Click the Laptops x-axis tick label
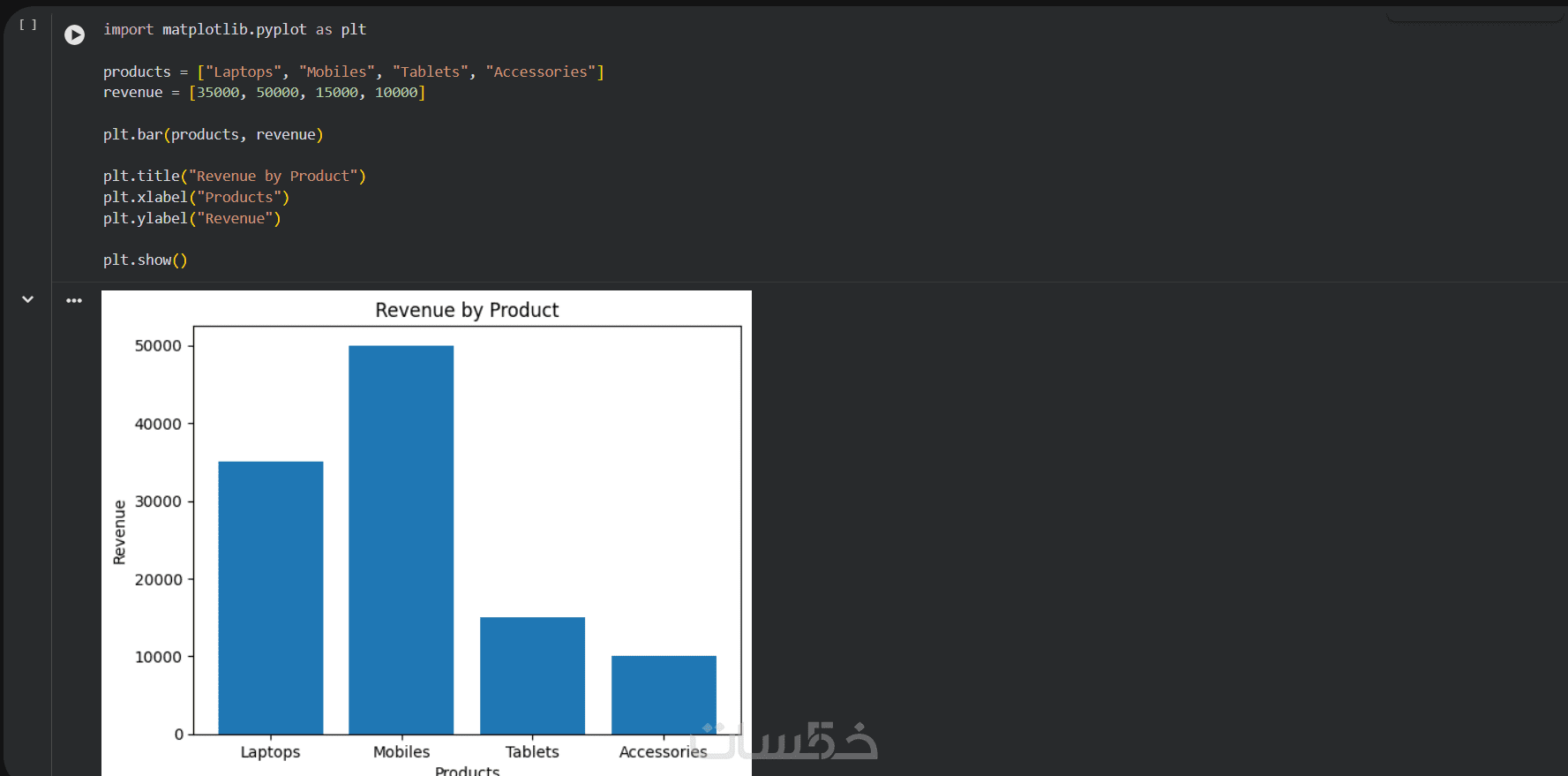Viewport: 1568px width, 776px height. (x=270, y=751)
